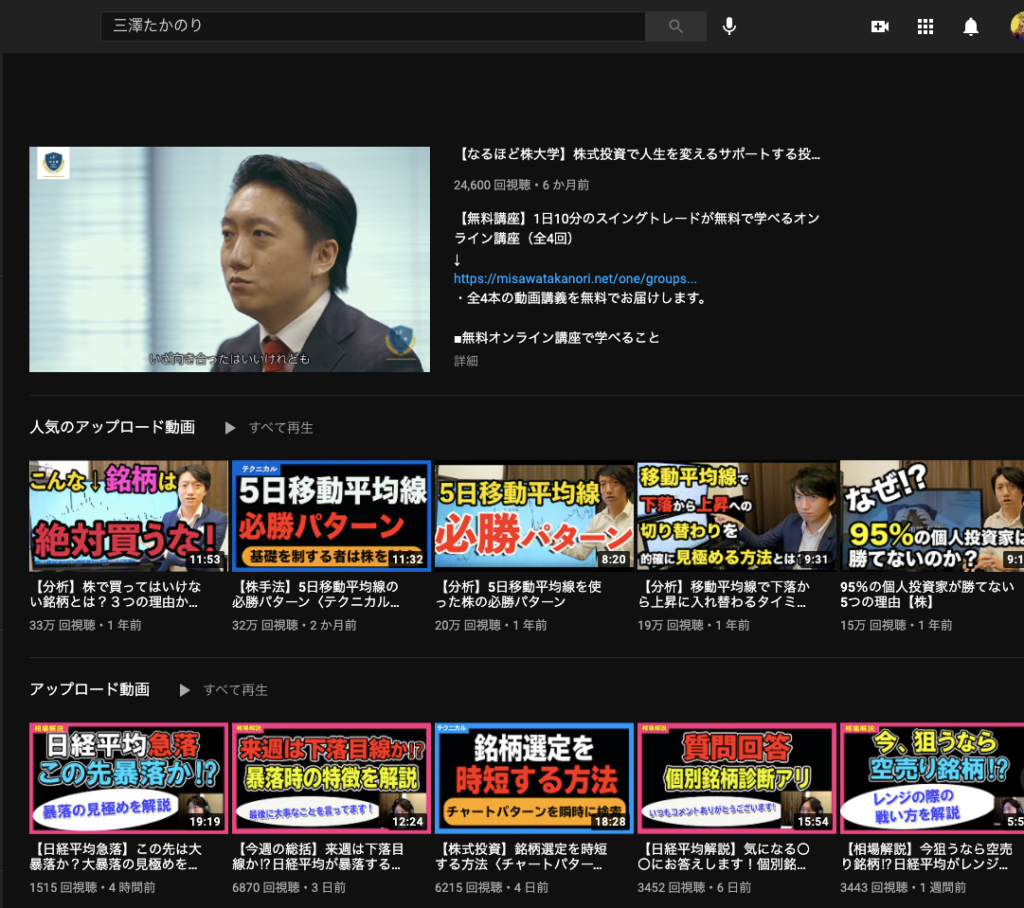Screen dimensions: 1024x908
Task: Open the YouTube apps grid icon
Action: 925,27
